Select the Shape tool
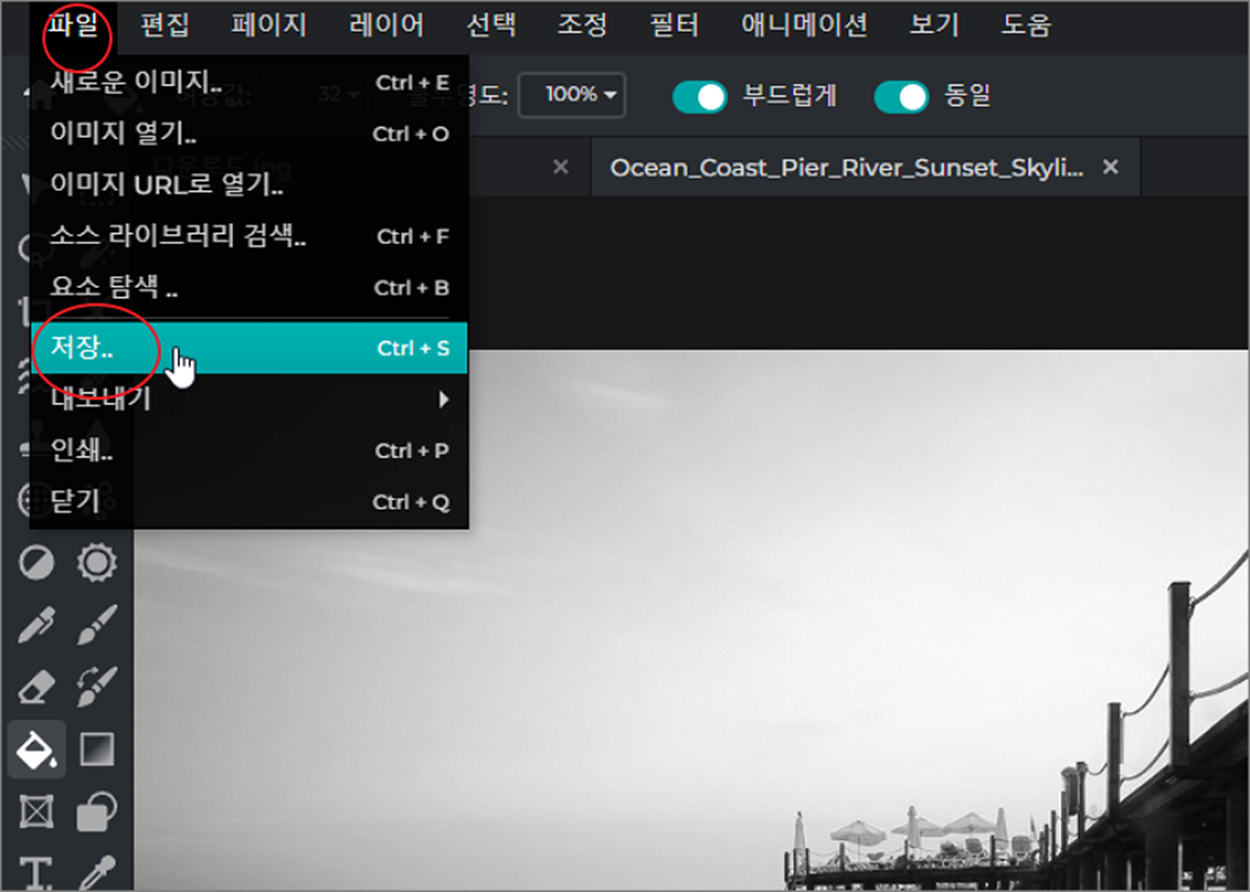Image resolution: width=1250 pixels, height=892 pixels. coord(97,811)
